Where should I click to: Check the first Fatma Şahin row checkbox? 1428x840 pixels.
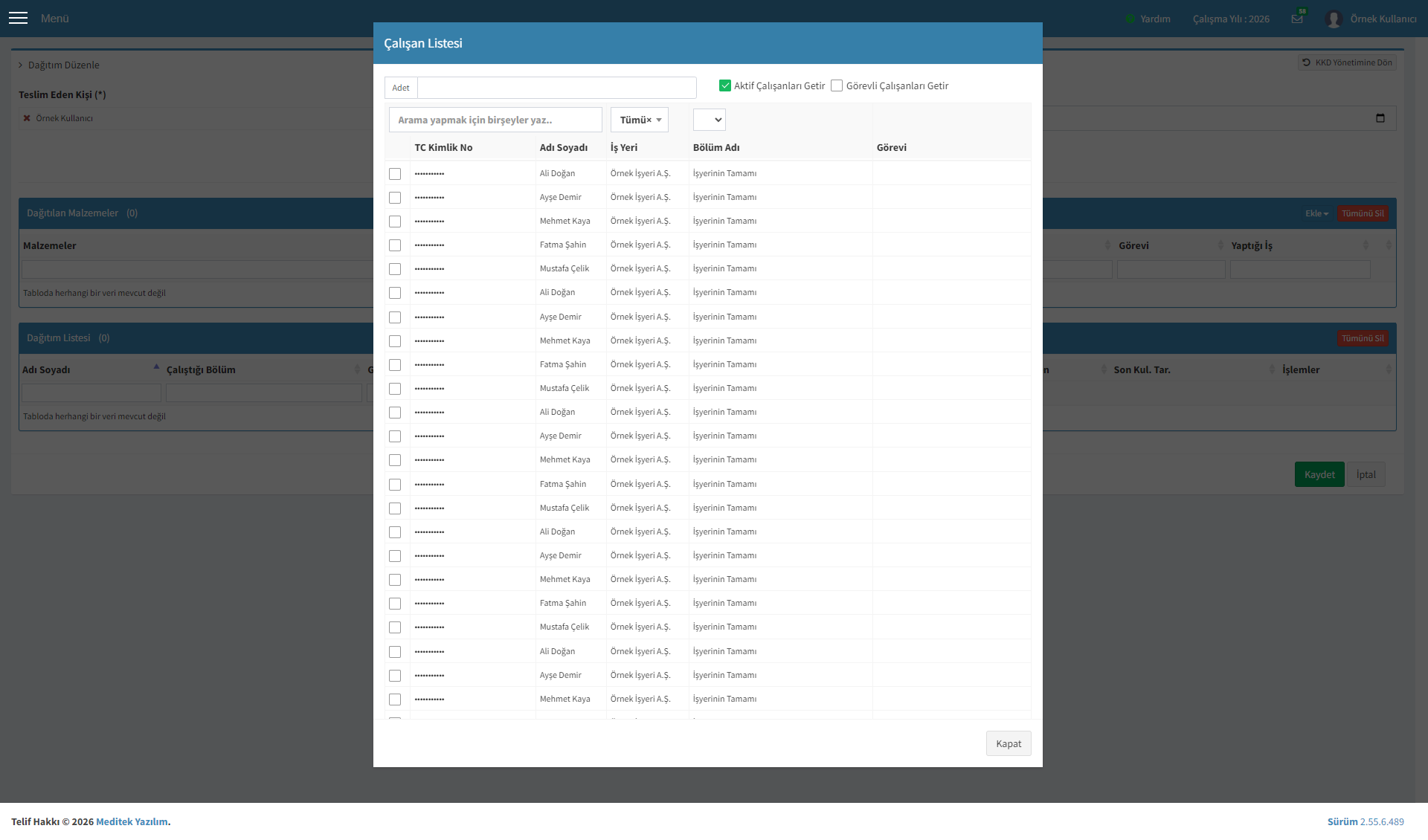click(x=395, y=245)
